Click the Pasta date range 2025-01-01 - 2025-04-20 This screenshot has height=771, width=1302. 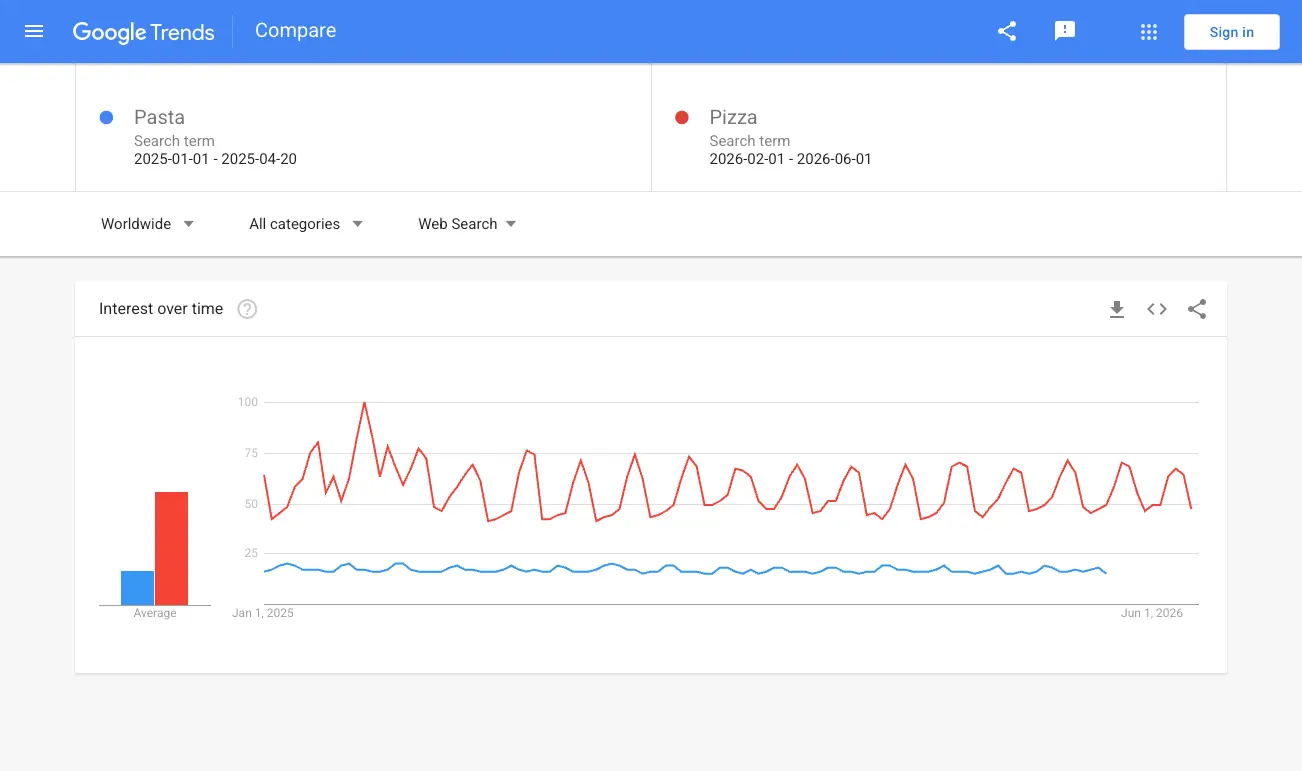tap(215, 159)
